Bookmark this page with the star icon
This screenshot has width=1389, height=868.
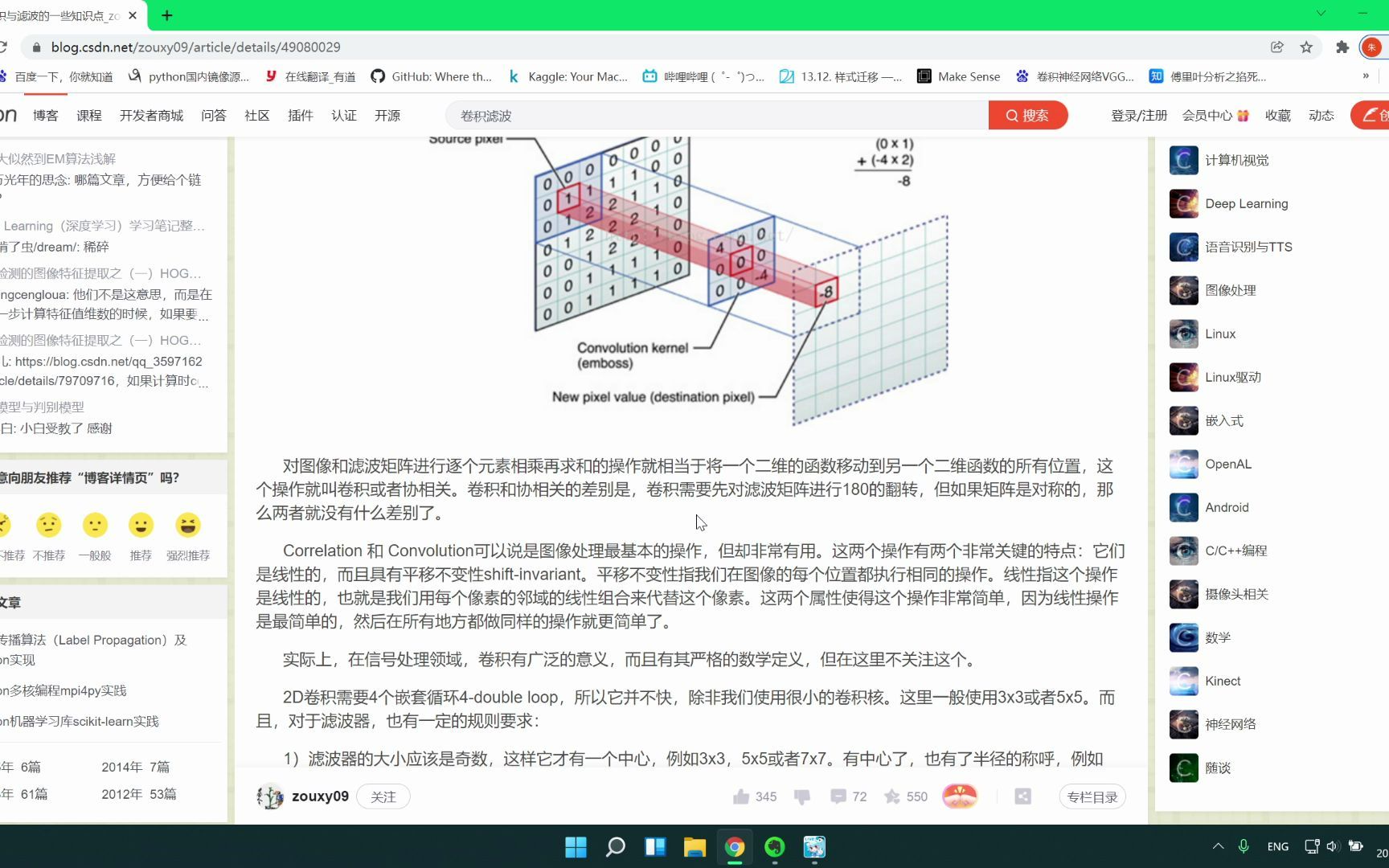click(1306, 47)
